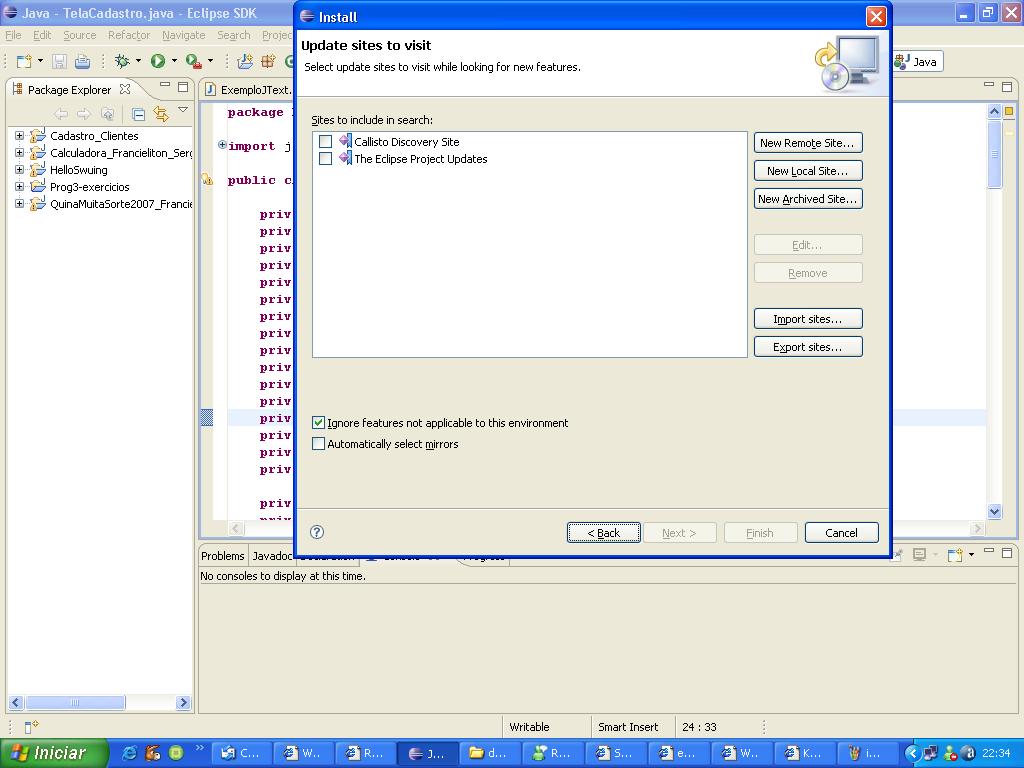
Task: Click the Iniciar start button
Action: (54, 753)
